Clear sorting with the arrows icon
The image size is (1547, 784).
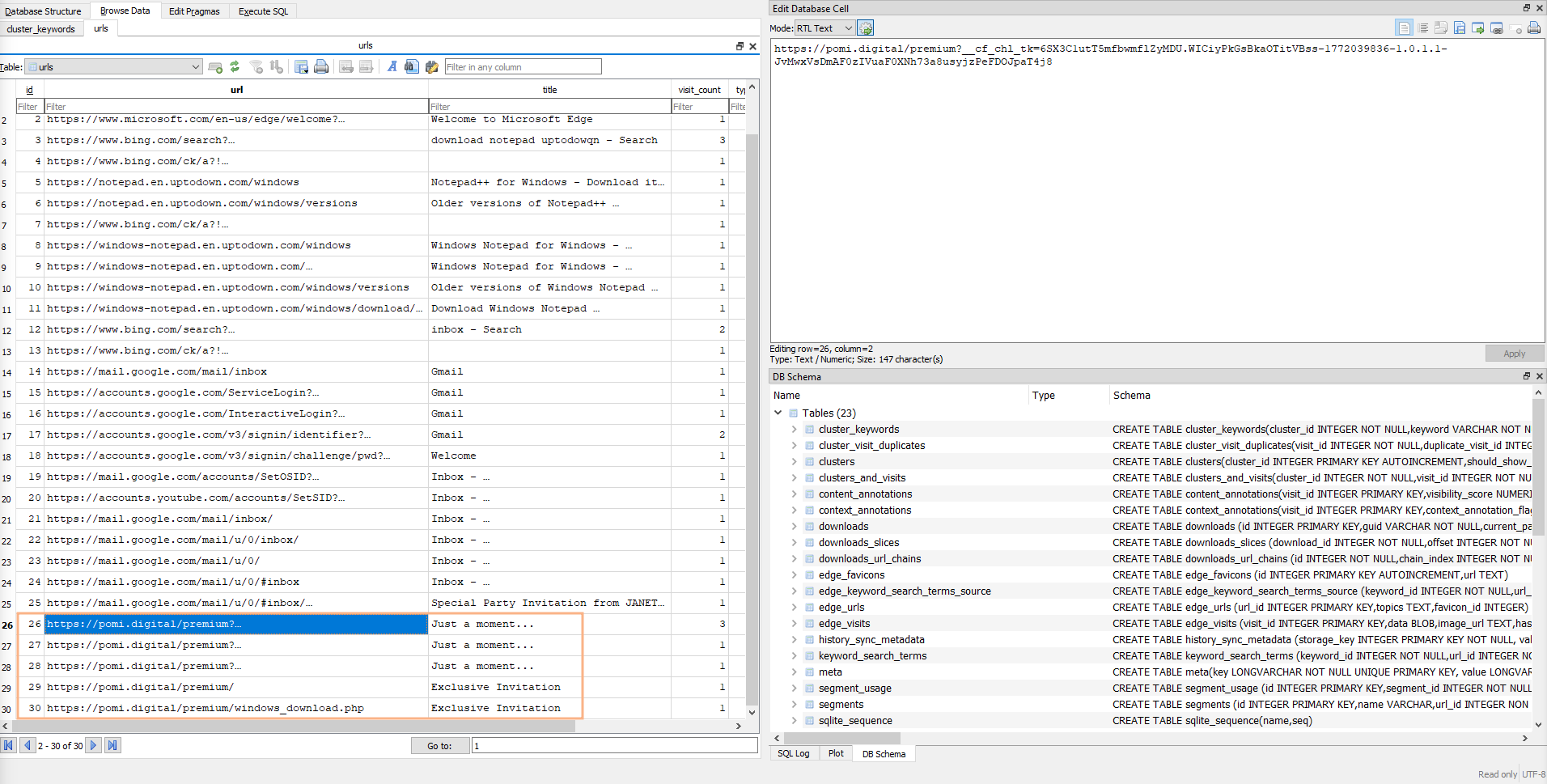click(277, 67)
